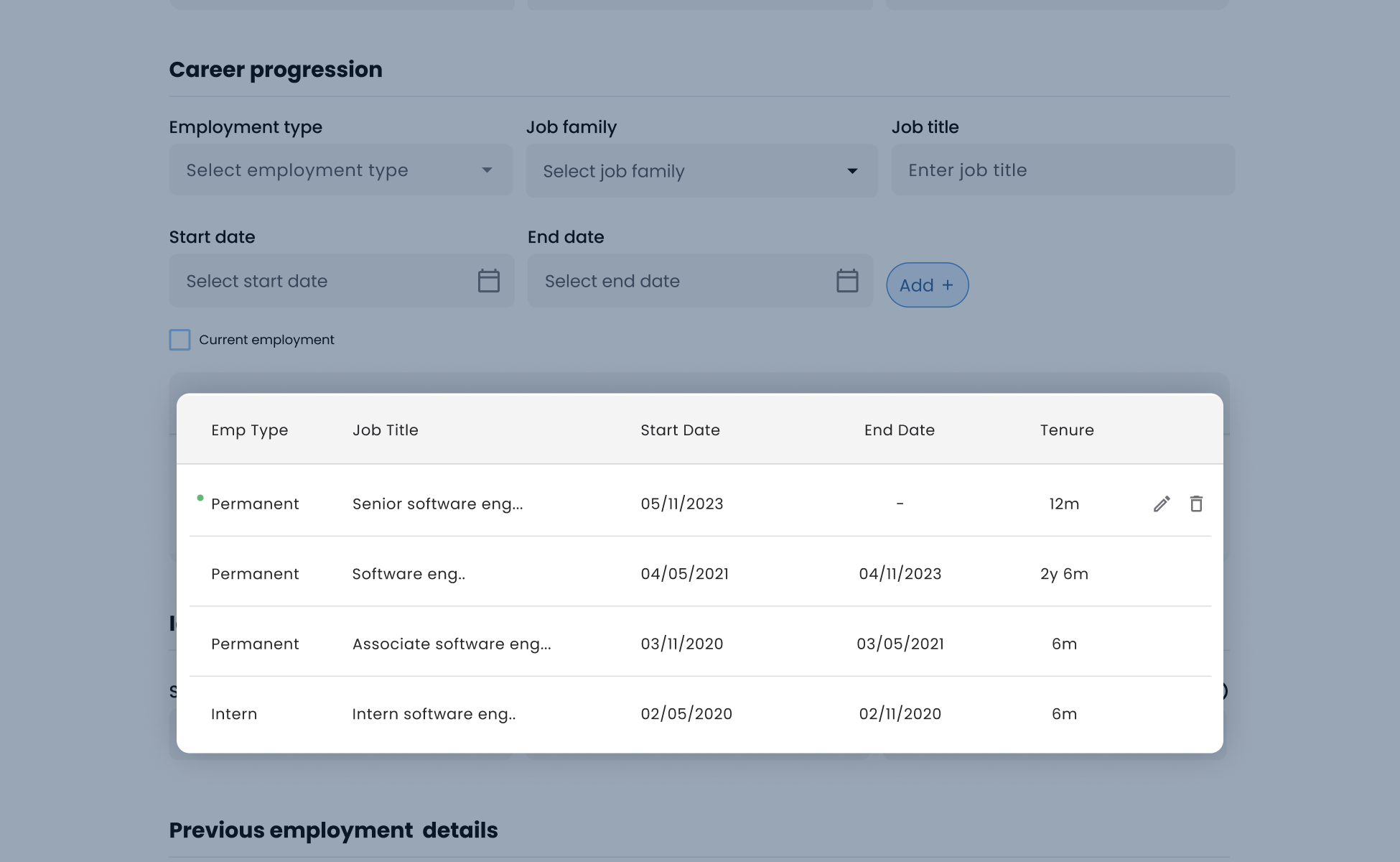Open the calendar picker for Start date

pos(489,281)
